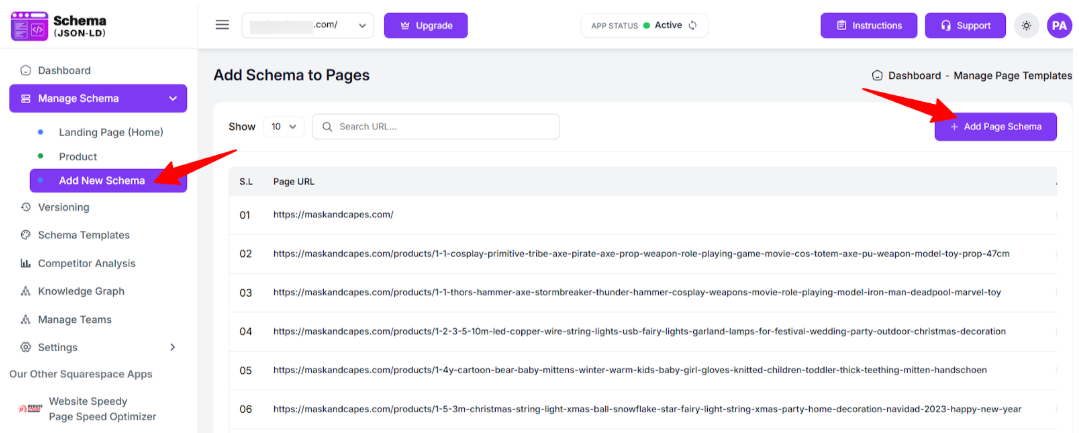The height and width of the screenshot is (433, 1079).
Task: Click the app status refresh icon
Action: tap(692, 25)
